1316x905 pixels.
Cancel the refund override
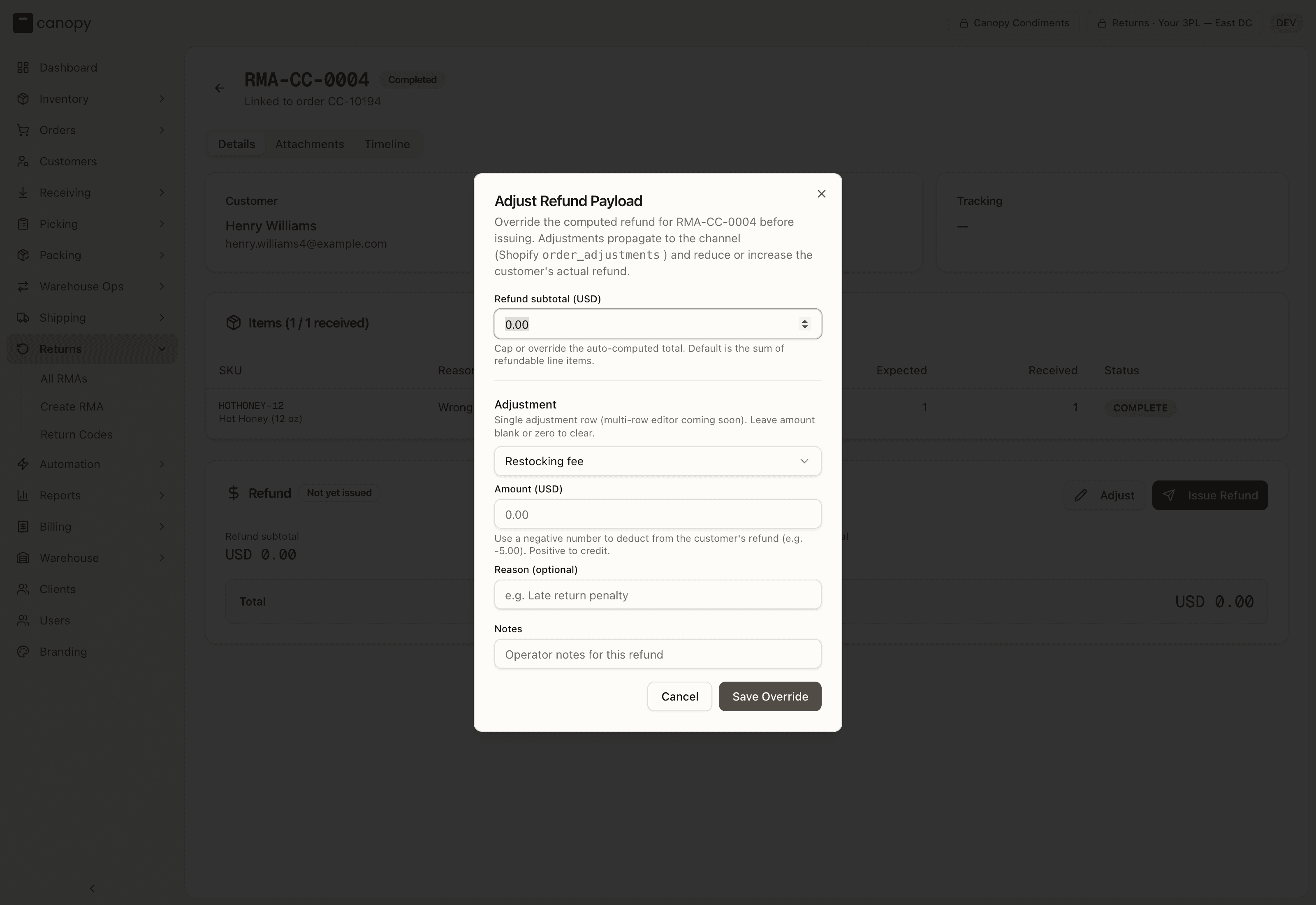pos(679,696)
